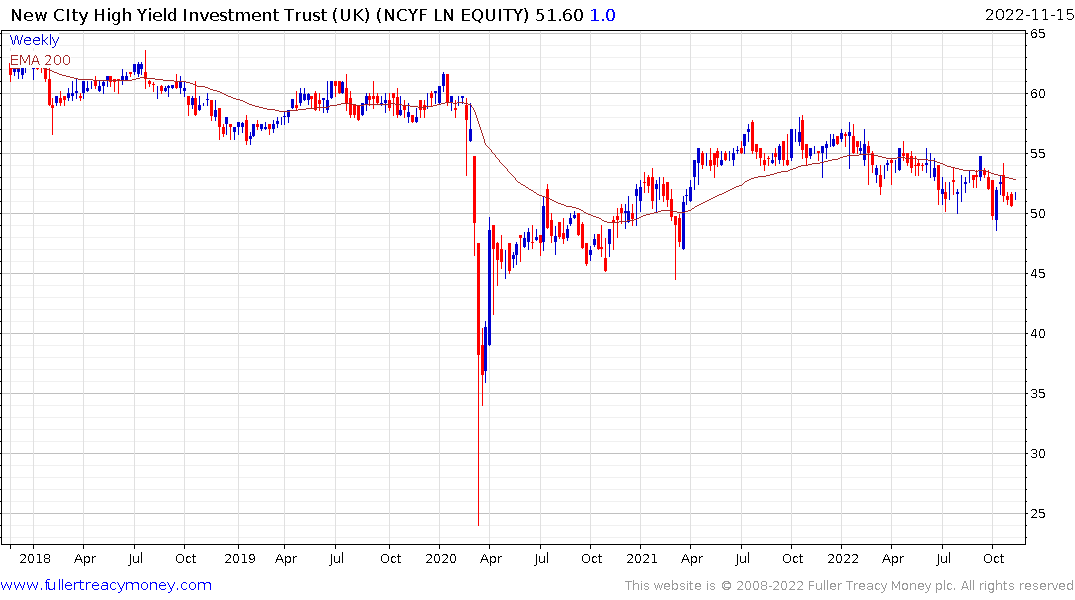
Task: Click the x-axis label '2022'
Action: (x=843, y=558)
